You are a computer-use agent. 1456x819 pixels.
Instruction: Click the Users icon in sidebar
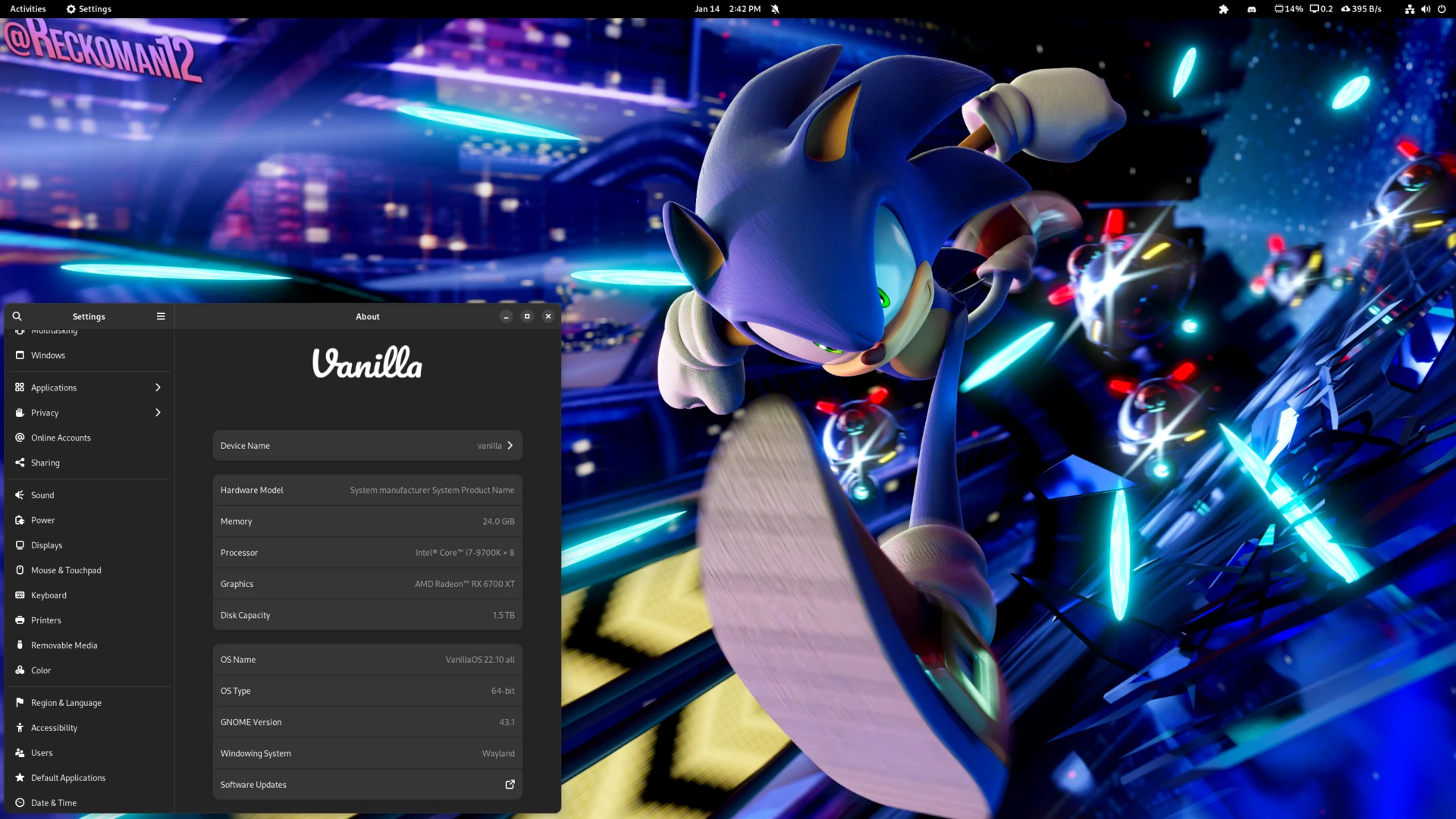coord(20,753)
